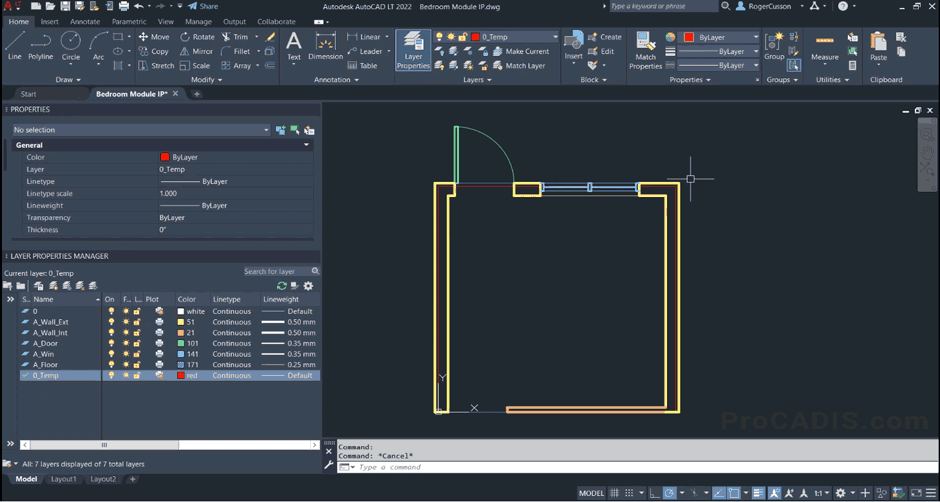
Task: Switch to the Parametric ribbon tab
Action: point(129,22)
